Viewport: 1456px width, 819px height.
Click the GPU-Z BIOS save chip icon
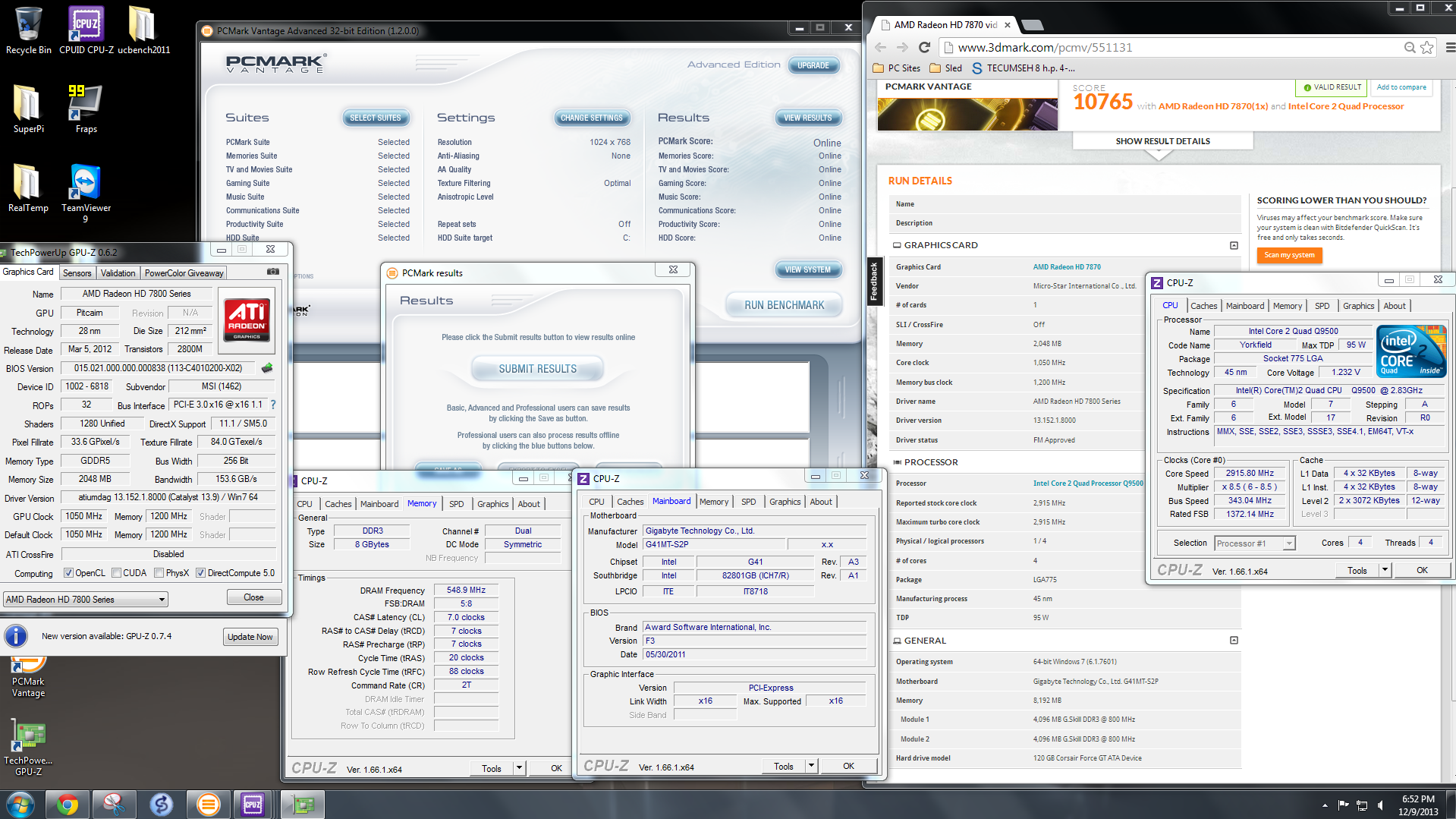267,368
